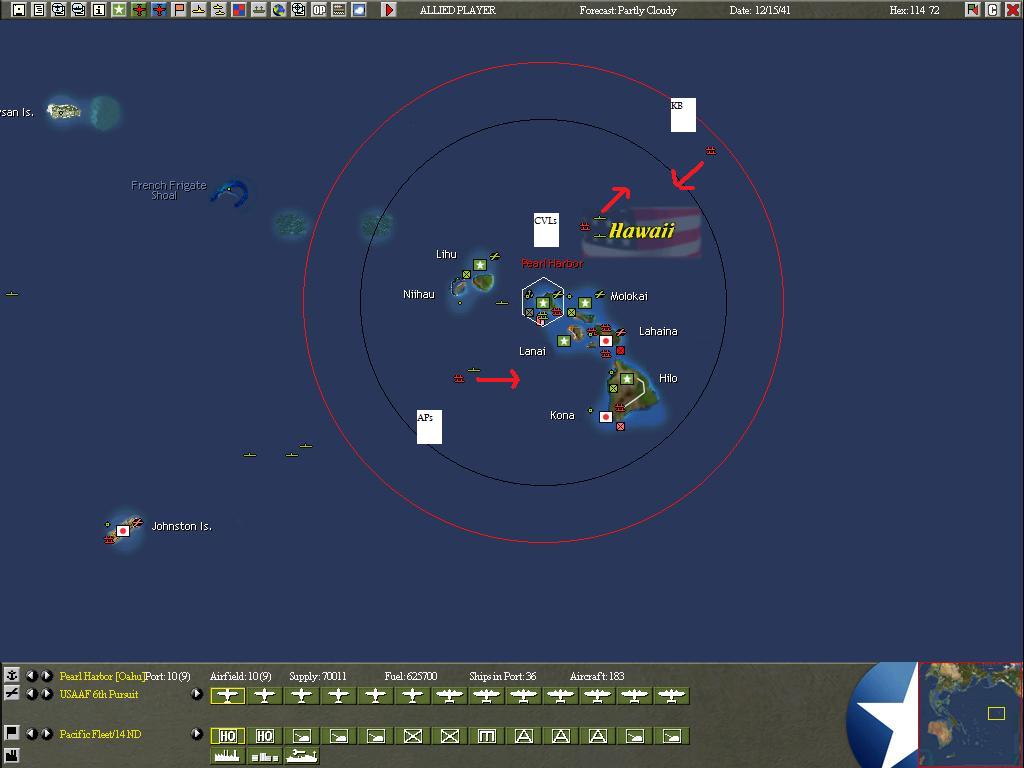
Task: Click the world minimap in bottom-right corner
Action: pyautogui.click(x=970, y=714)
